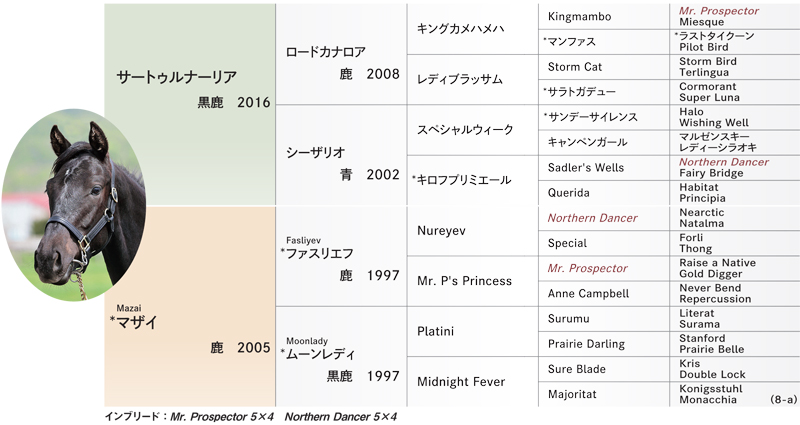
Task: Select the サートゥルナーリア sire cell
Action: pos(190,105)
